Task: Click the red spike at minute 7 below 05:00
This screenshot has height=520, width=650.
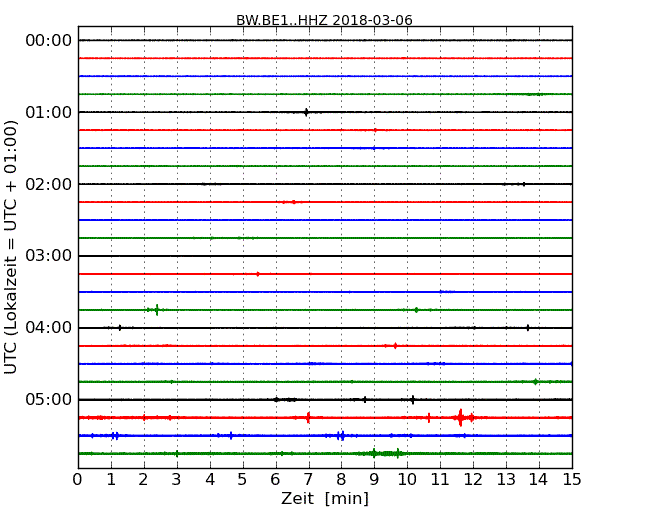Action: click(x=308, y=417)
